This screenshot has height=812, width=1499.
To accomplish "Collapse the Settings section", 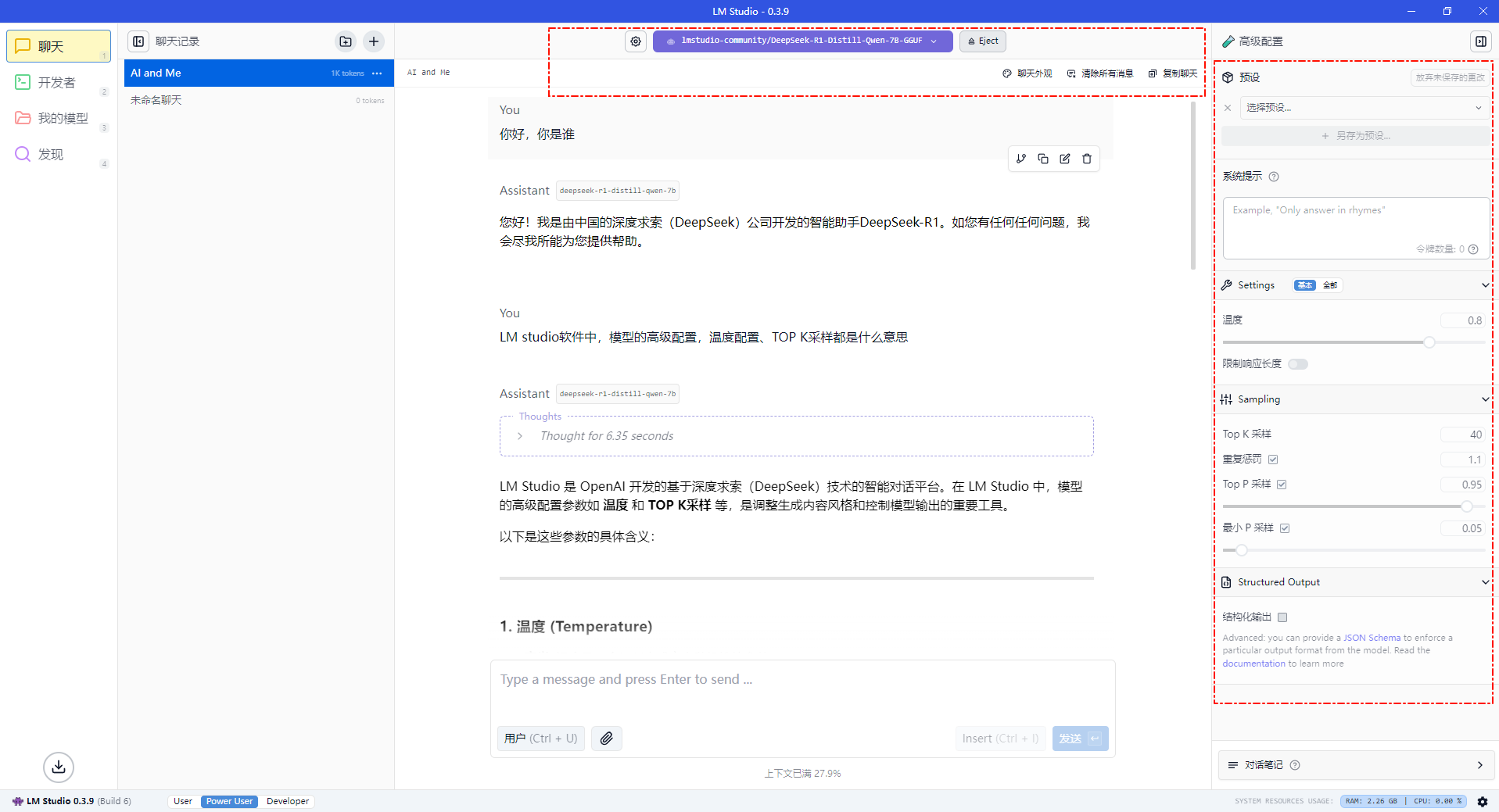I will [1485, 285].
